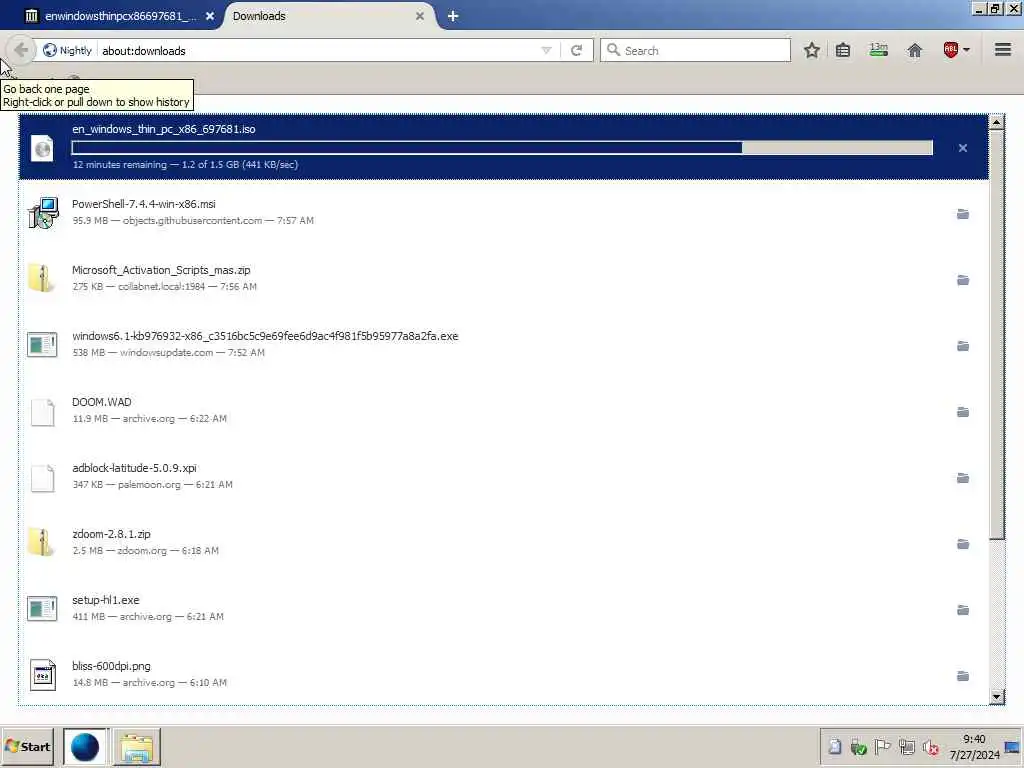
Task: Open containing folder for PowerShell-7.4.4 msi
Action: (x=963, y=214)
